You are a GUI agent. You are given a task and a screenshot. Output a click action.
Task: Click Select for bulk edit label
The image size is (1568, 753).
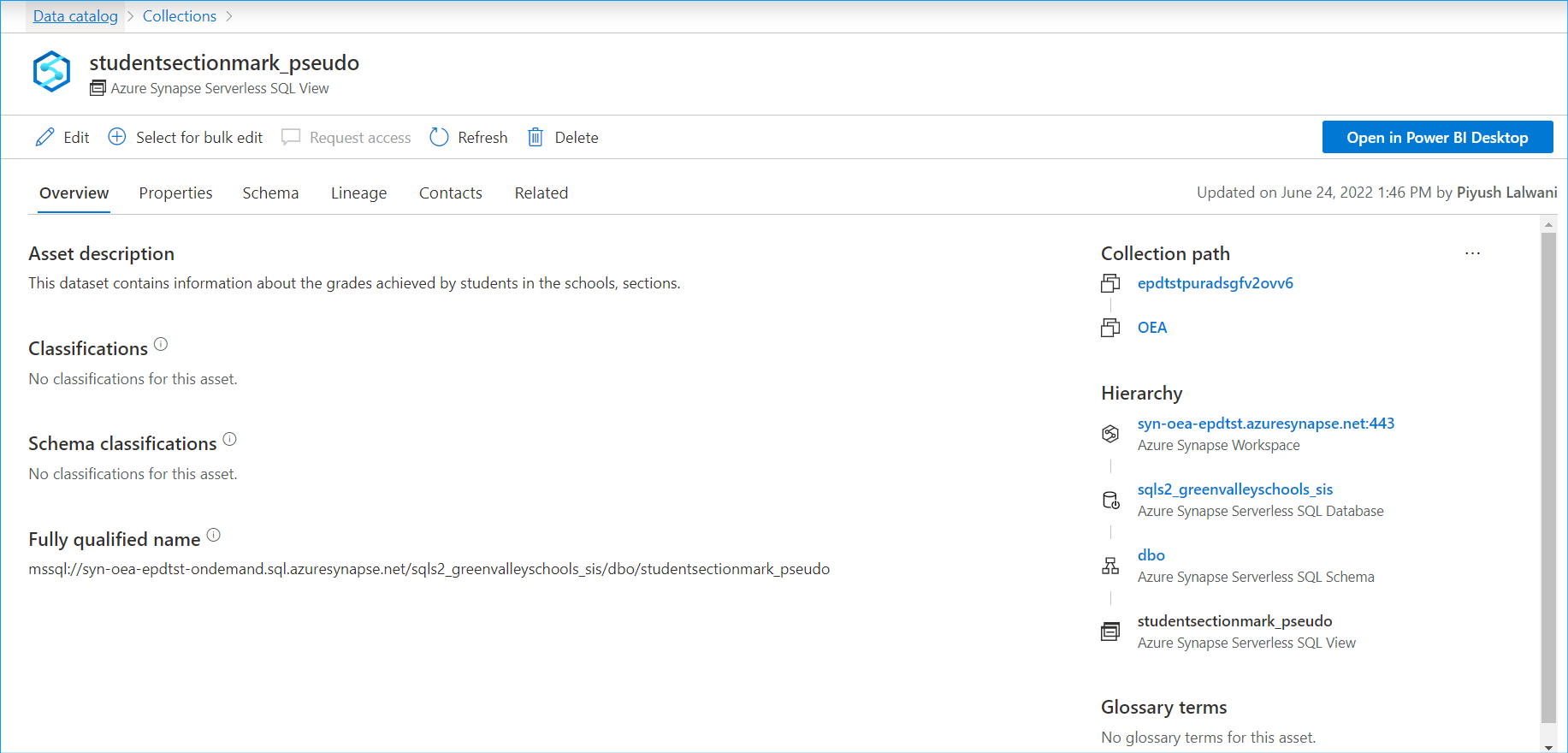pyautogui.click(x=199, y=138)
